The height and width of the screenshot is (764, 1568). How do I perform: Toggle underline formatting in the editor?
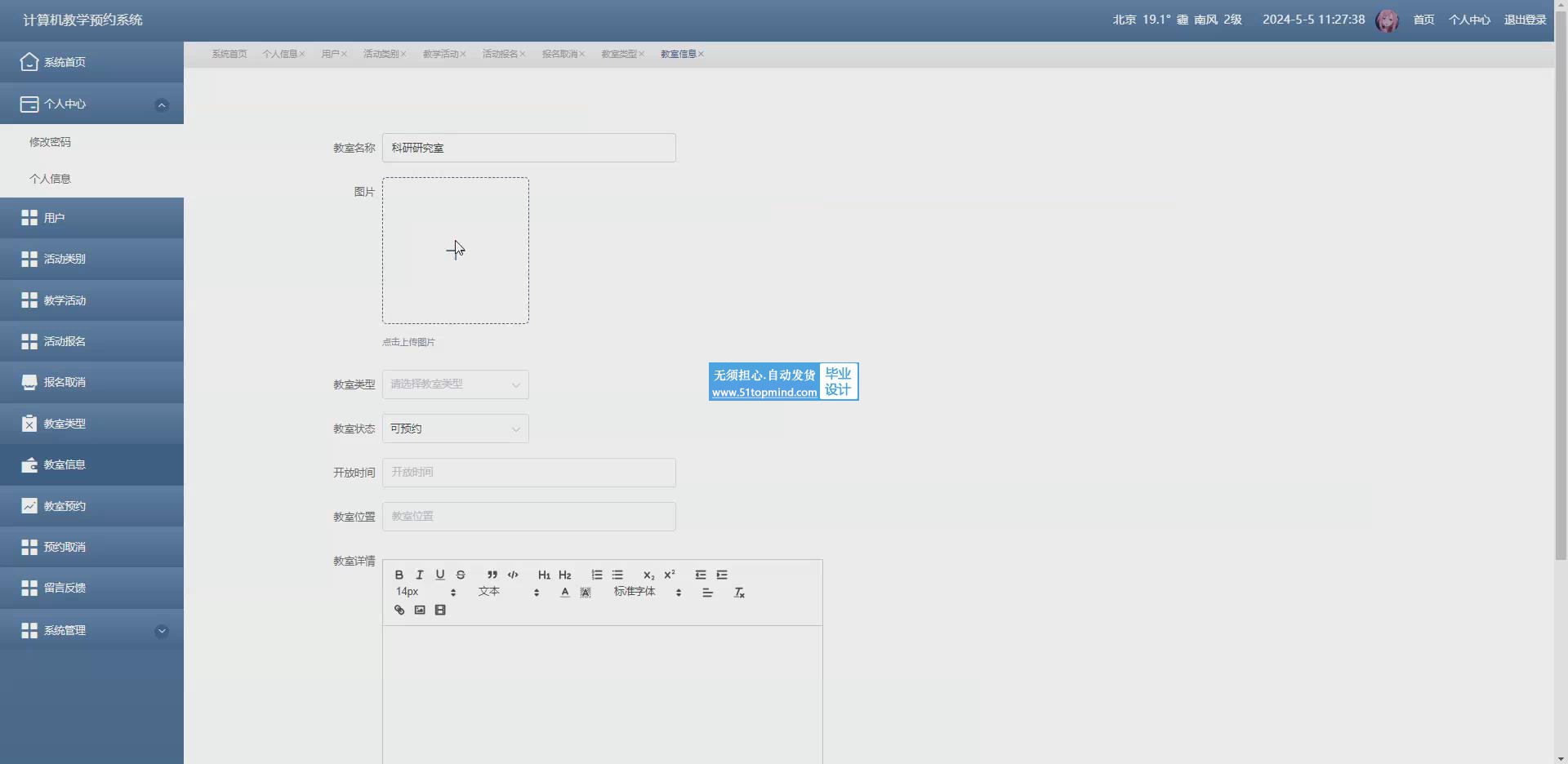click(x=440, y=575)
